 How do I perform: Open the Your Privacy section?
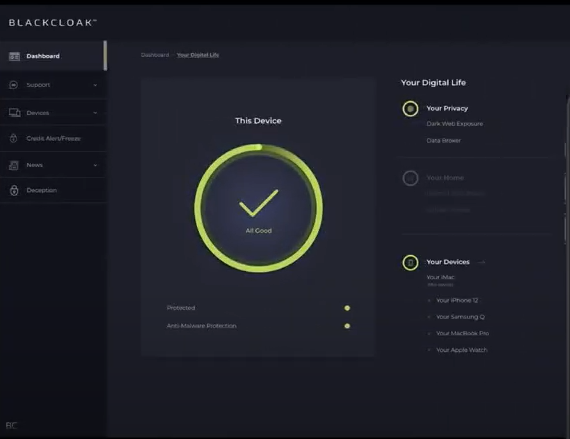click(447, 108)
